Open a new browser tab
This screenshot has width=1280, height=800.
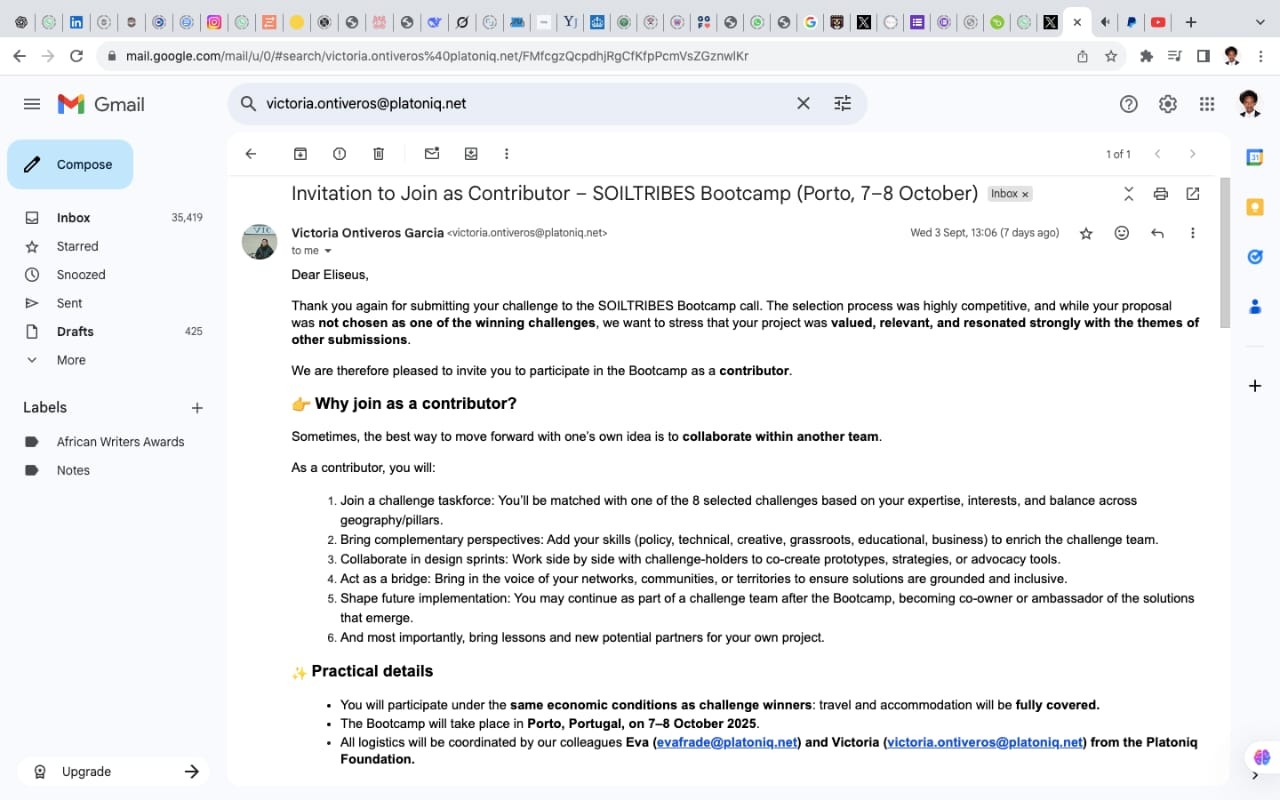1190,22
